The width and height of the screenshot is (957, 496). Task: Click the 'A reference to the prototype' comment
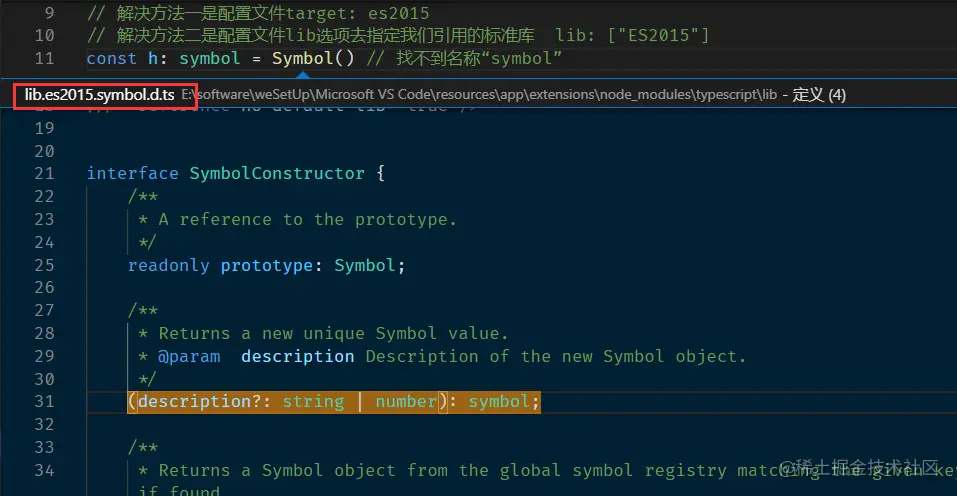307,219
